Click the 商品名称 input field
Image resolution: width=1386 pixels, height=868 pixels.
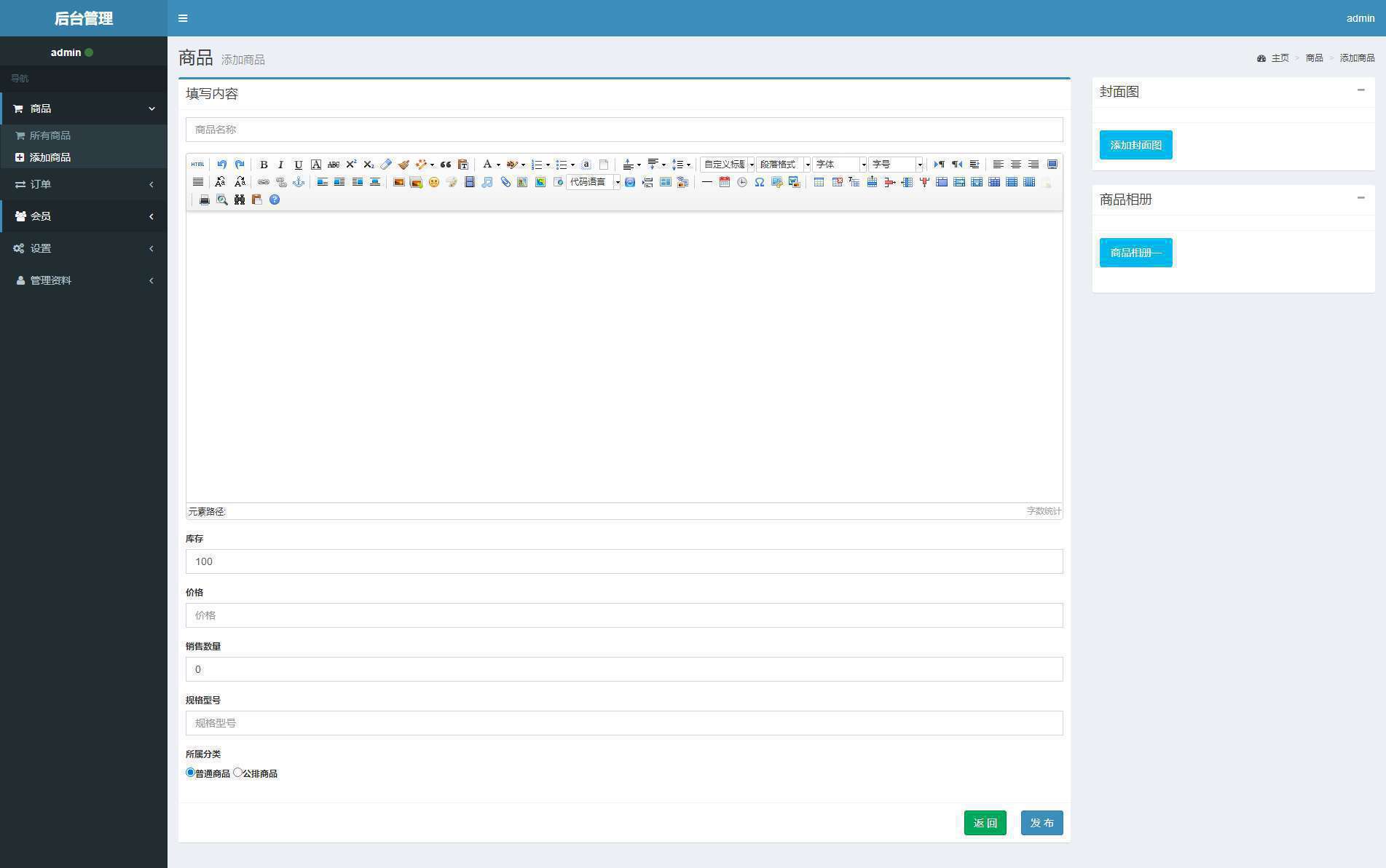[x=624, y=130]
